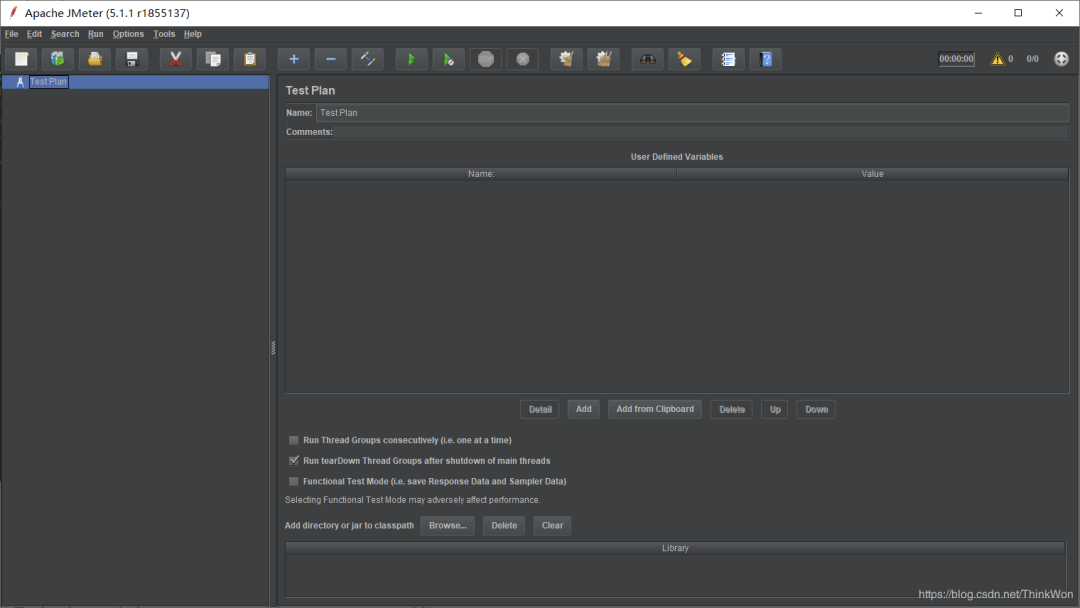Click the Help question mark icon
The image size is (1080, 608).
click(766, 59)
